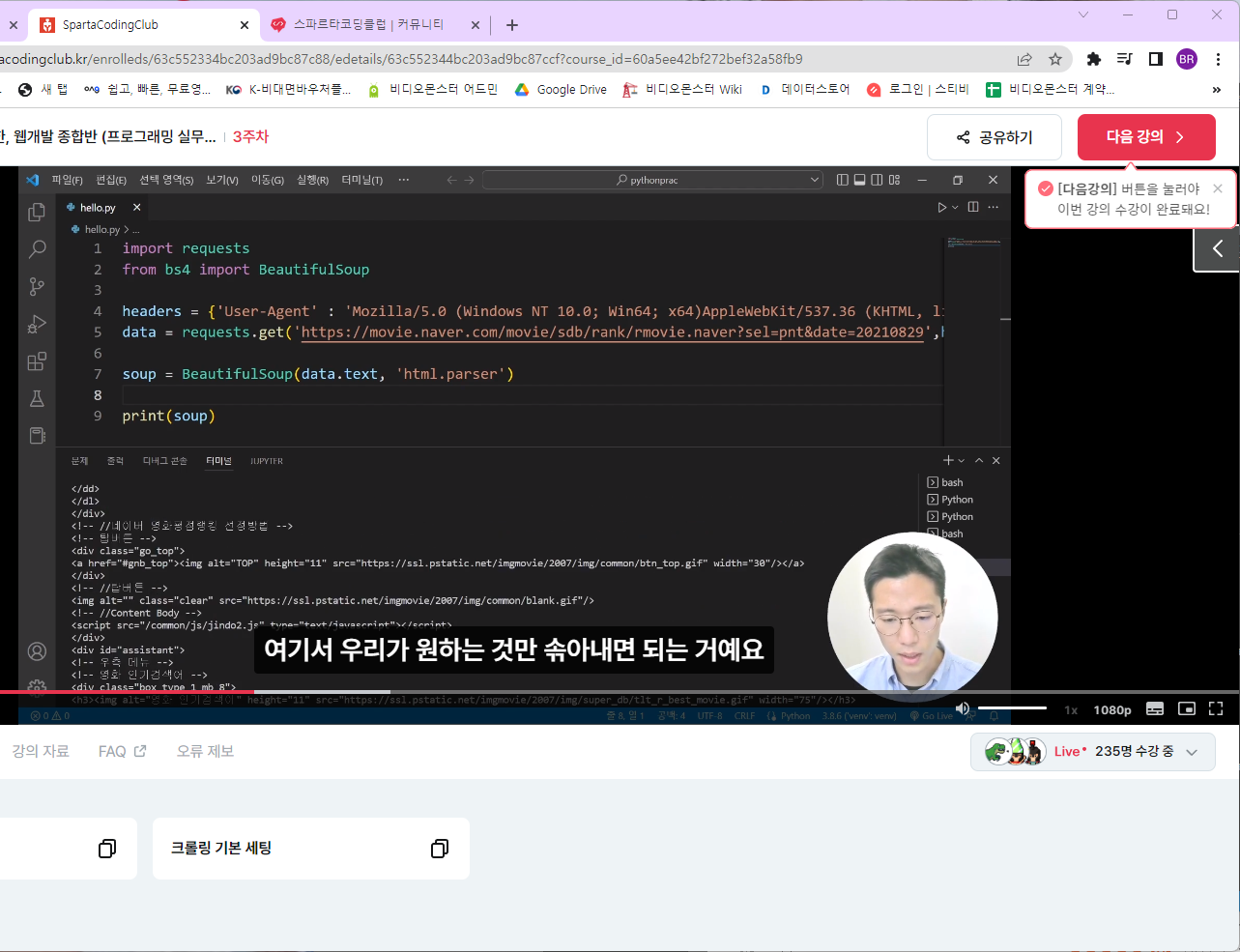
Task: Click the Run Python file play icon
Action: [x=941, y=207]
